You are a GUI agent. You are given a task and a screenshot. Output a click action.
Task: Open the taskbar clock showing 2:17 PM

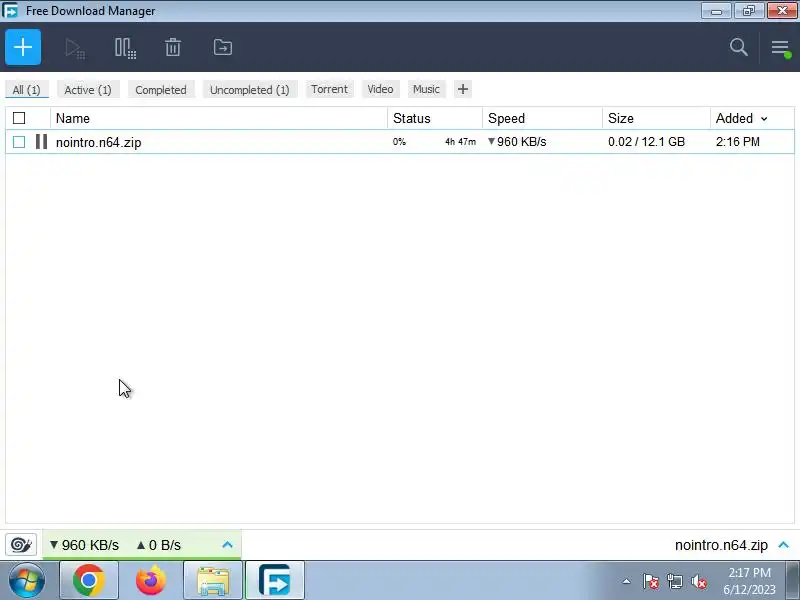(749, 581)
